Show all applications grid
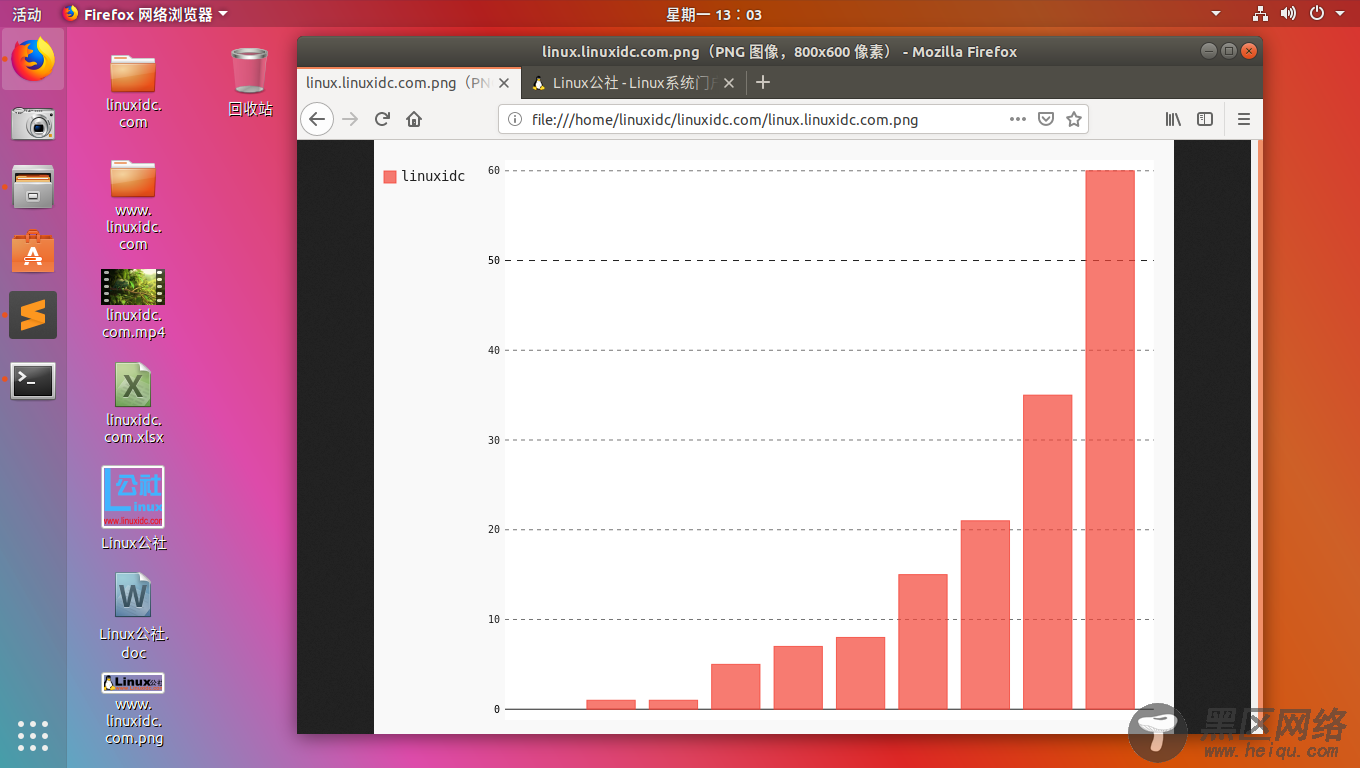Viewport: 1360px width, 768px height. pyautogui.click(x=33, y=735)
